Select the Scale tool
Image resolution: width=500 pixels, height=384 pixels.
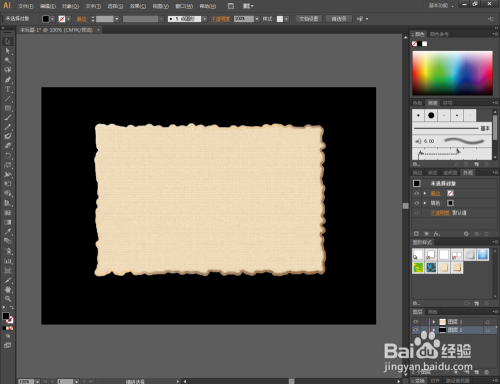click(8, 165)
